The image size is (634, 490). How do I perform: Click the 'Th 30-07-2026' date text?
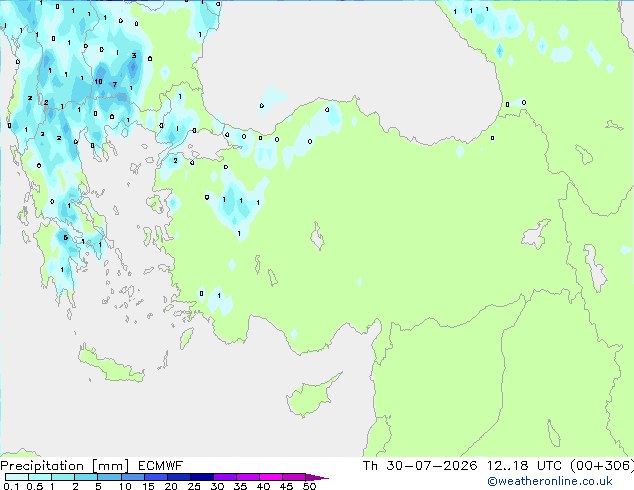pyautogui.click(x=420, y=466)
